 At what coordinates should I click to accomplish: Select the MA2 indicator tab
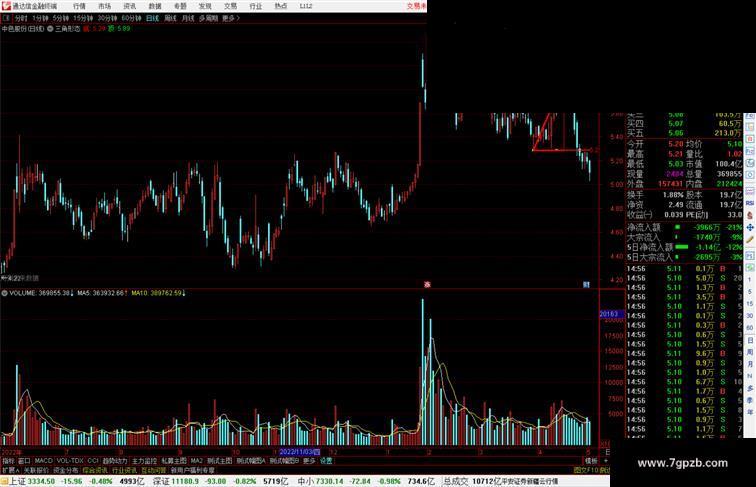[197, 461]
